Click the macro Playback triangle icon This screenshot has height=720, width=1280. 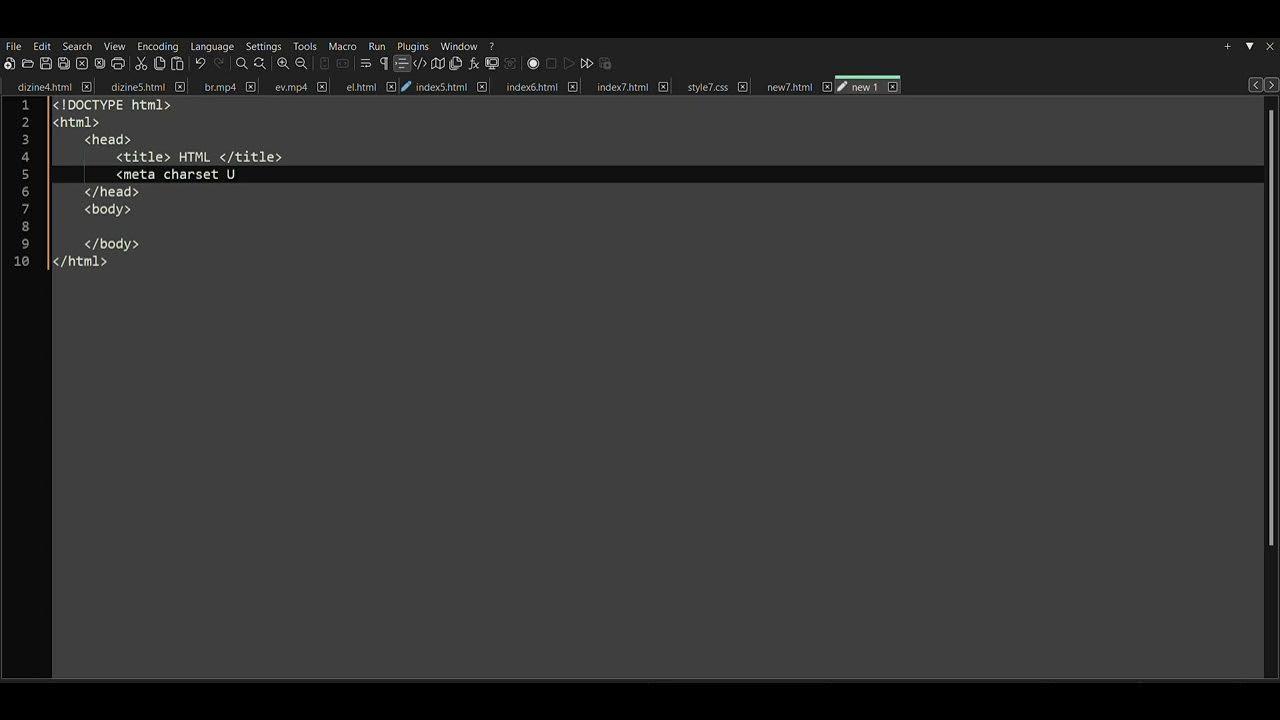point(569,63)
